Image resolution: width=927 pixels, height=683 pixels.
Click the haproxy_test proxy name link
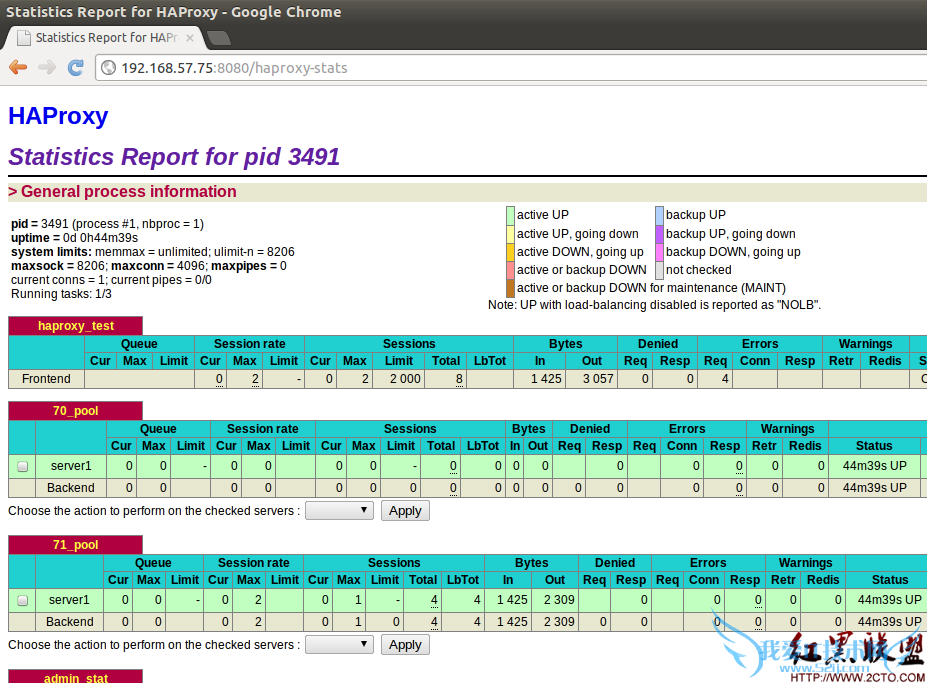pos(76,326)
